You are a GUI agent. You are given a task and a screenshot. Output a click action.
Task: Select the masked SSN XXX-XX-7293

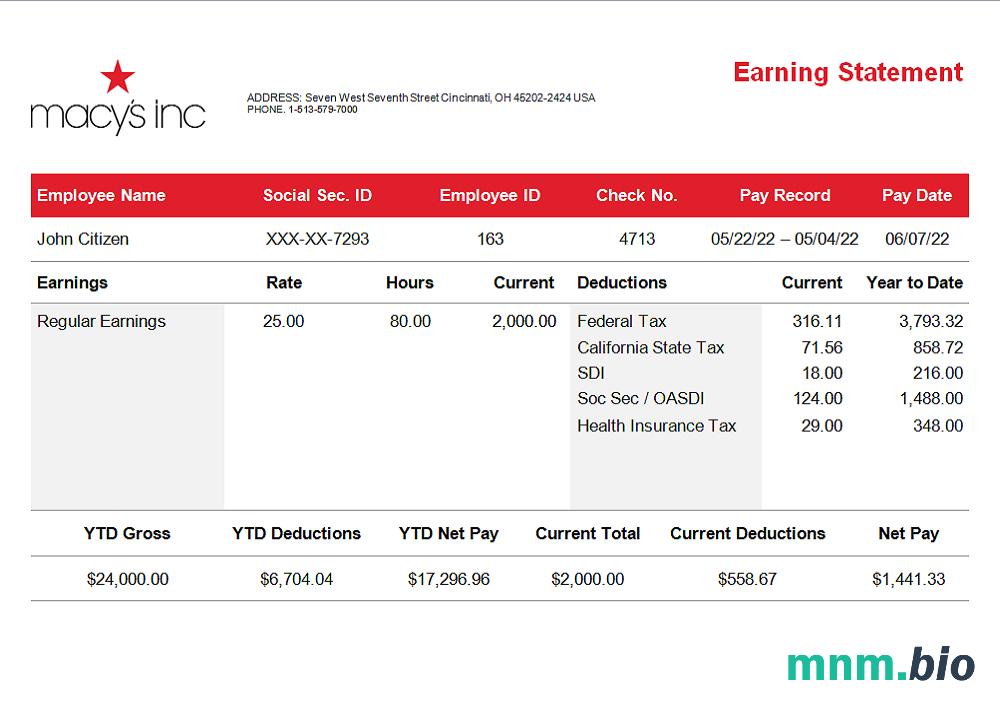(x=317, y=239)
